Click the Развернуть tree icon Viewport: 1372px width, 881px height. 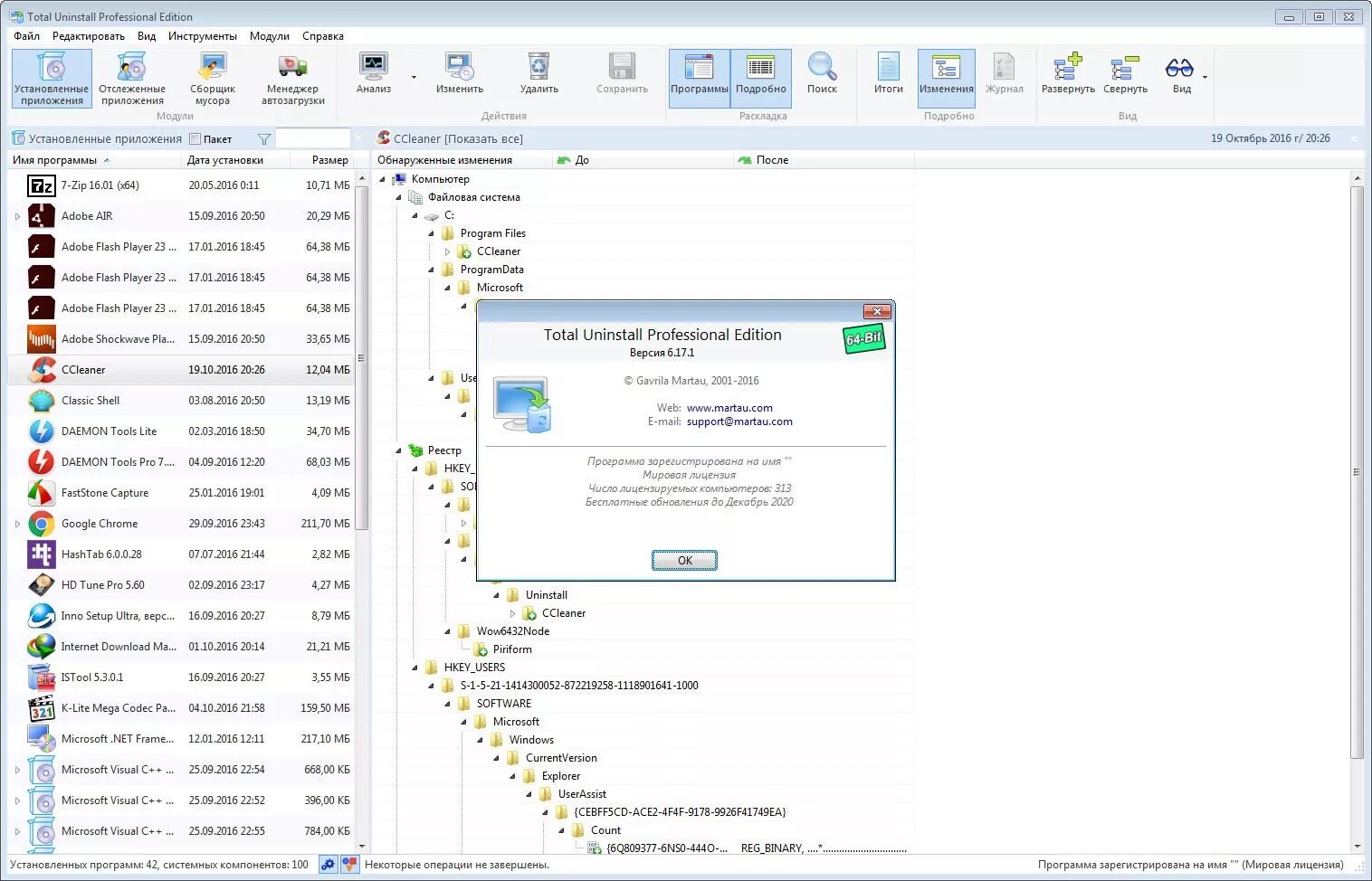(1067, 72)
